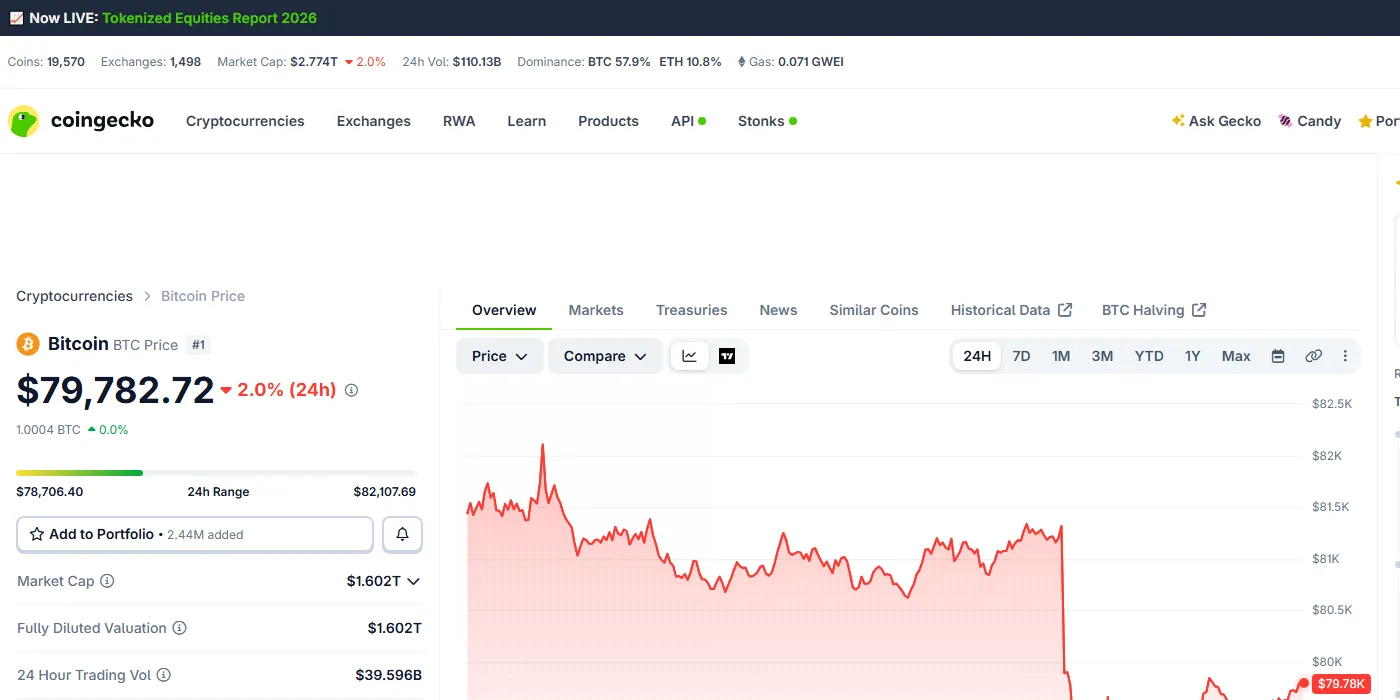The image size is (1400, 700).
Task: Open the API navigation menu
Action: 683,121
